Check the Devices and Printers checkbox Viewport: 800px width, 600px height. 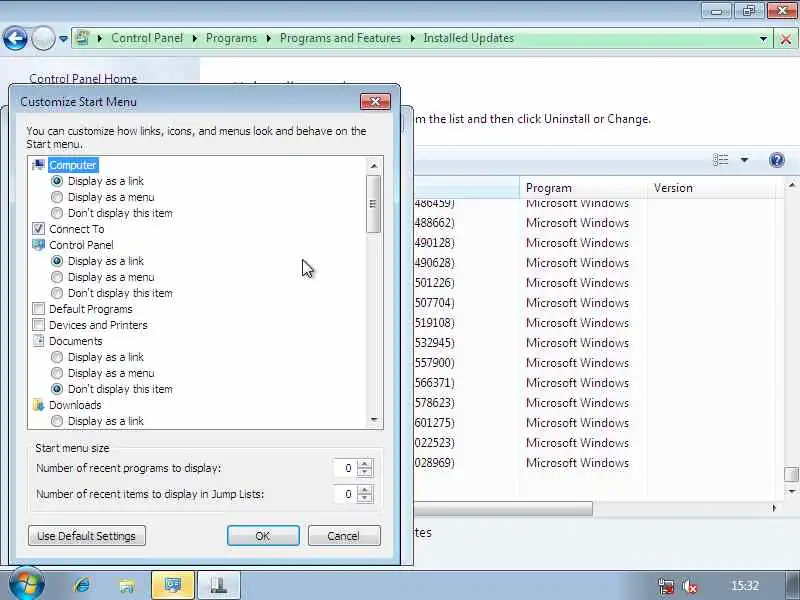pyautogui.click(x=38, y=325)
